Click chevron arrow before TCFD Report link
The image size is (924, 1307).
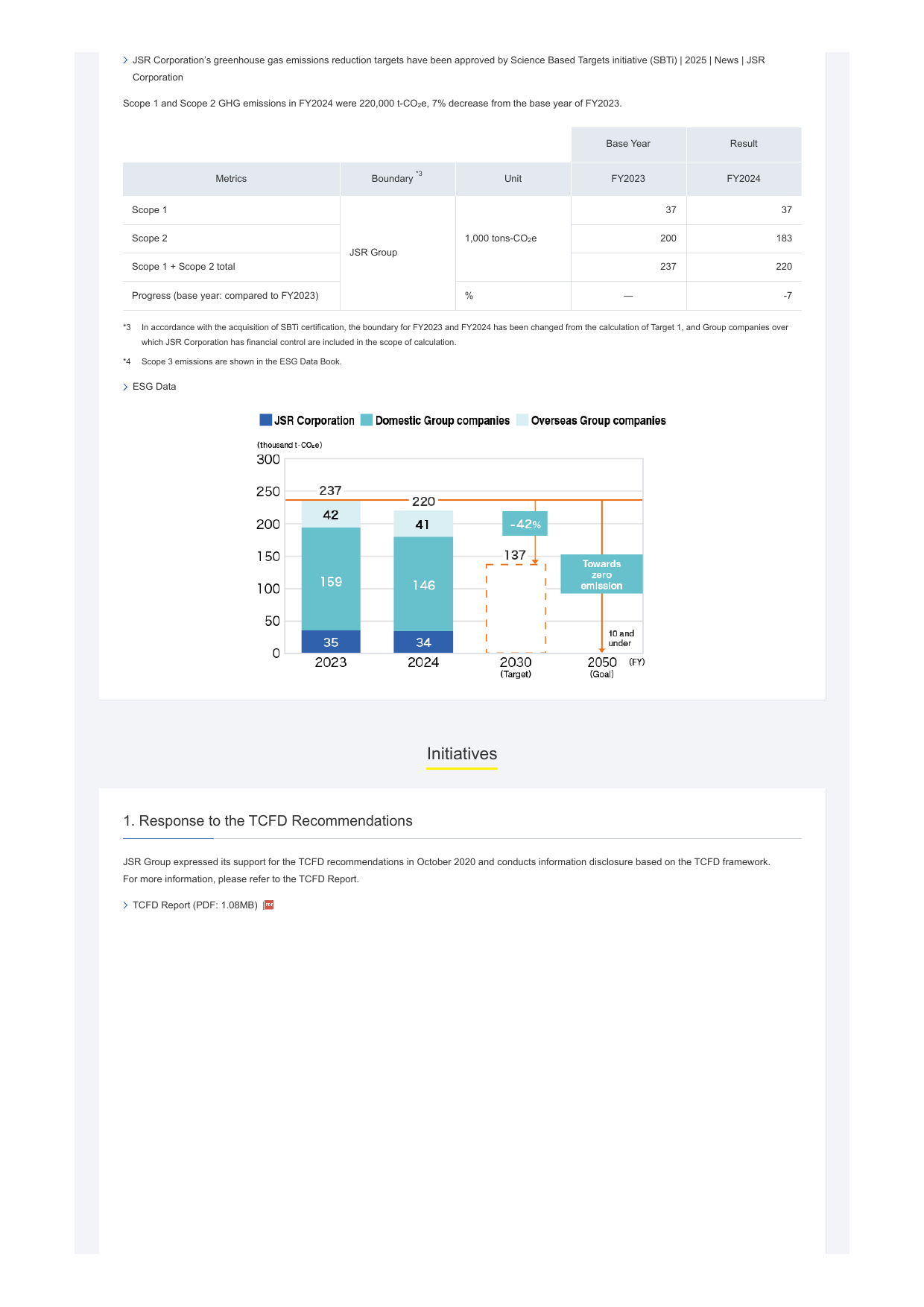click(x=125, y=905)
